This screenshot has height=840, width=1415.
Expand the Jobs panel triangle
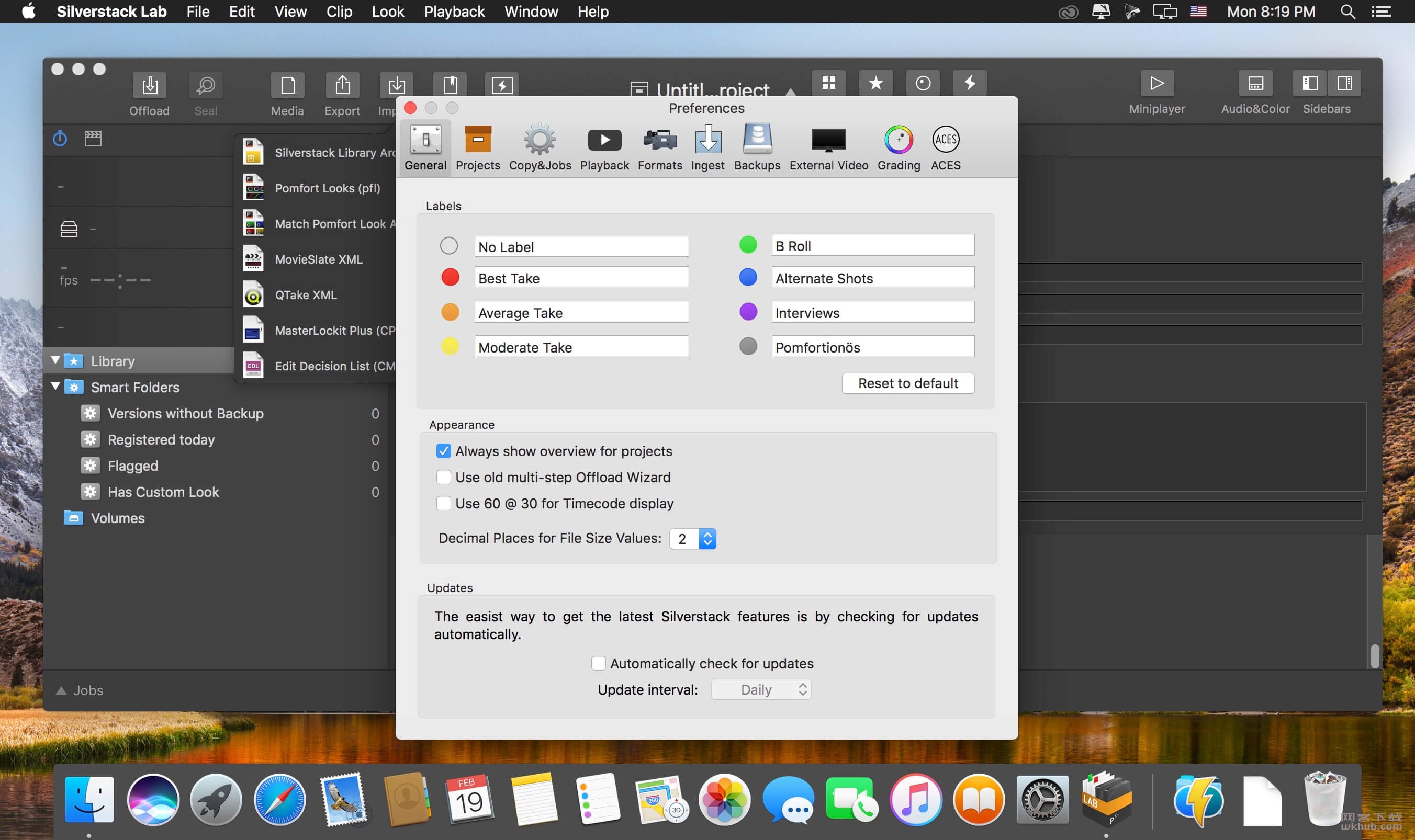tap(61, 690)
